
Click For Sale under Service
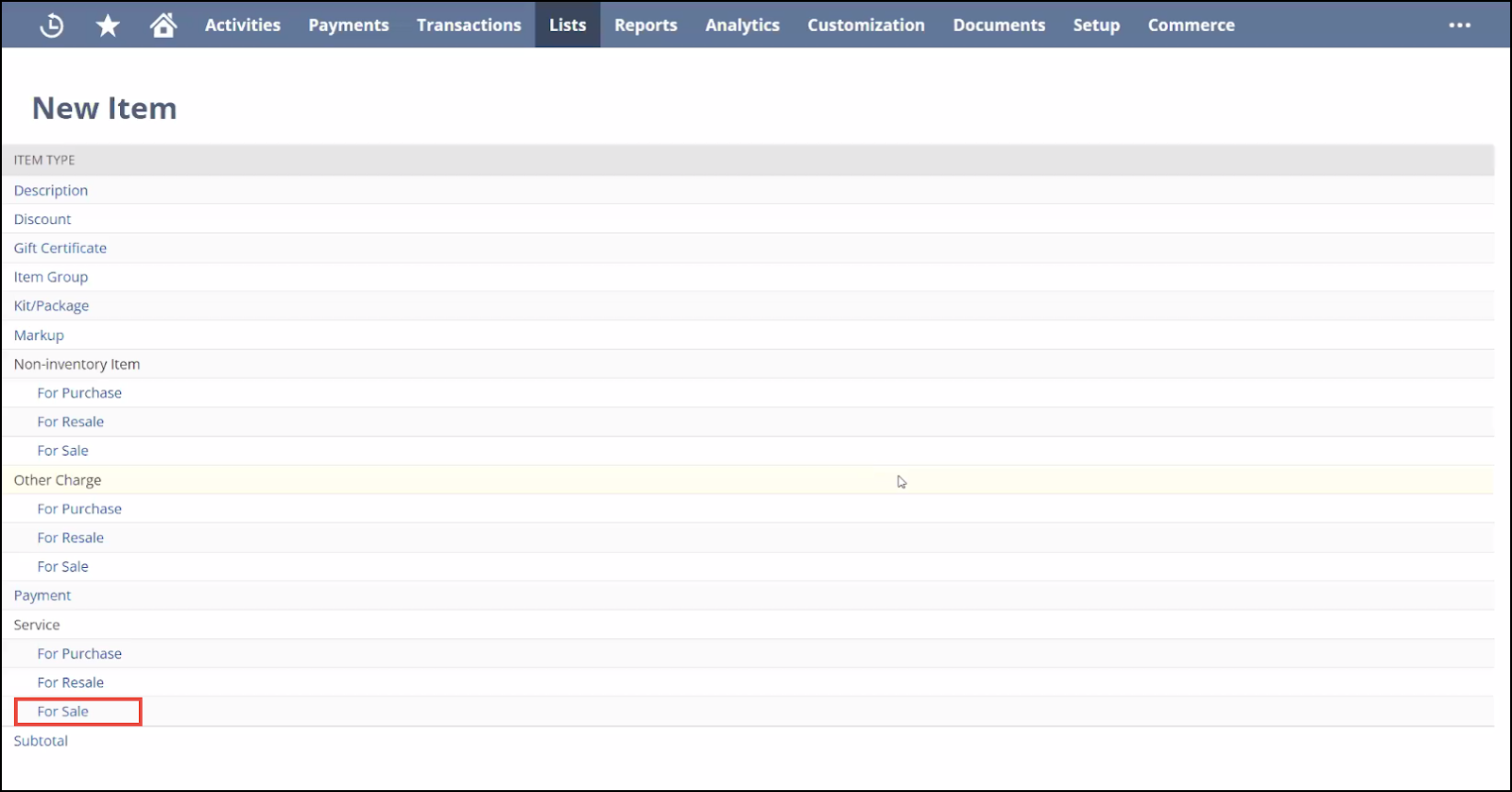click(63, 712)
